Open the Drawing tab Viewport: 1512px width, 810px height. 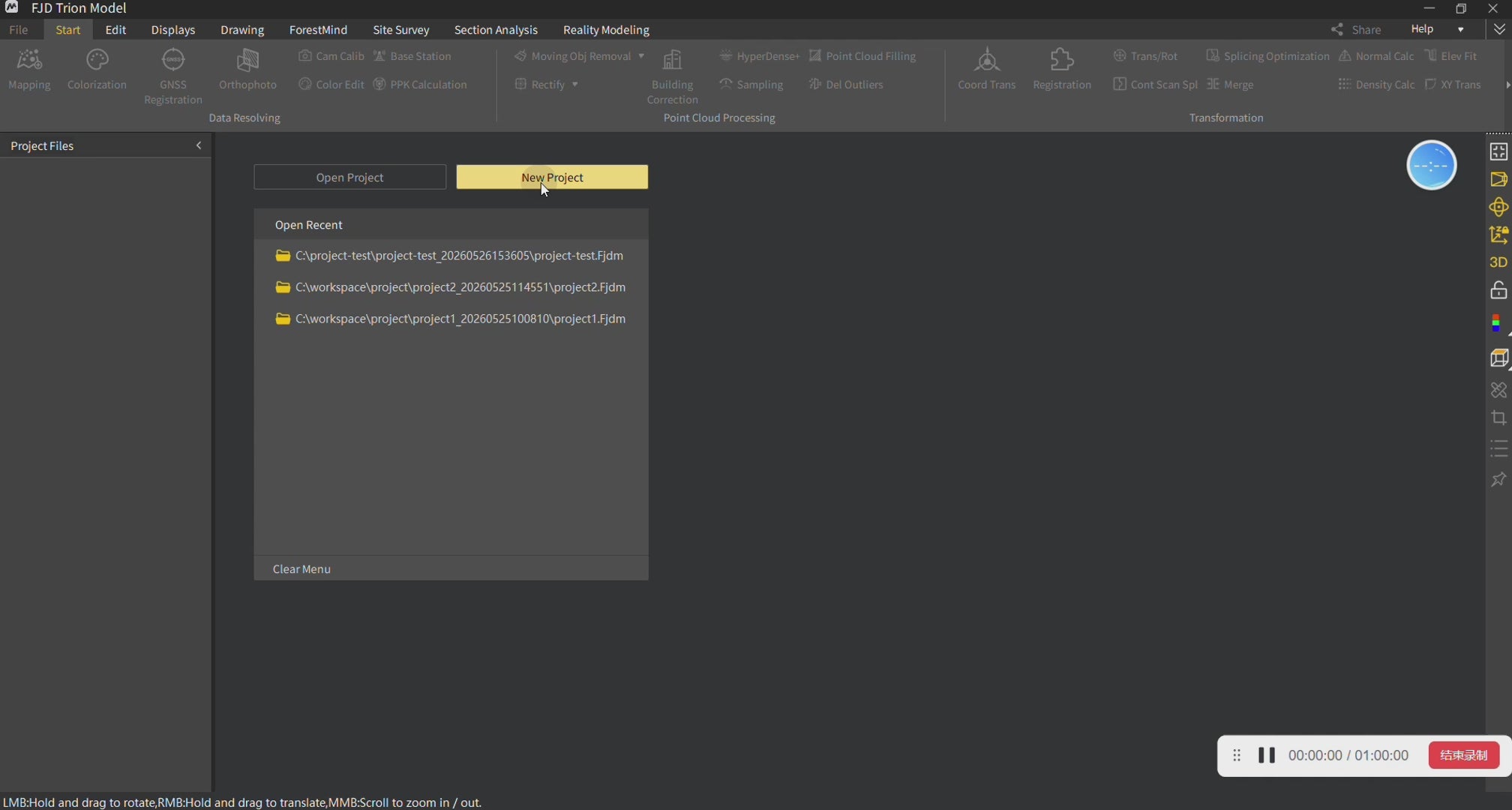pos(242,30)
